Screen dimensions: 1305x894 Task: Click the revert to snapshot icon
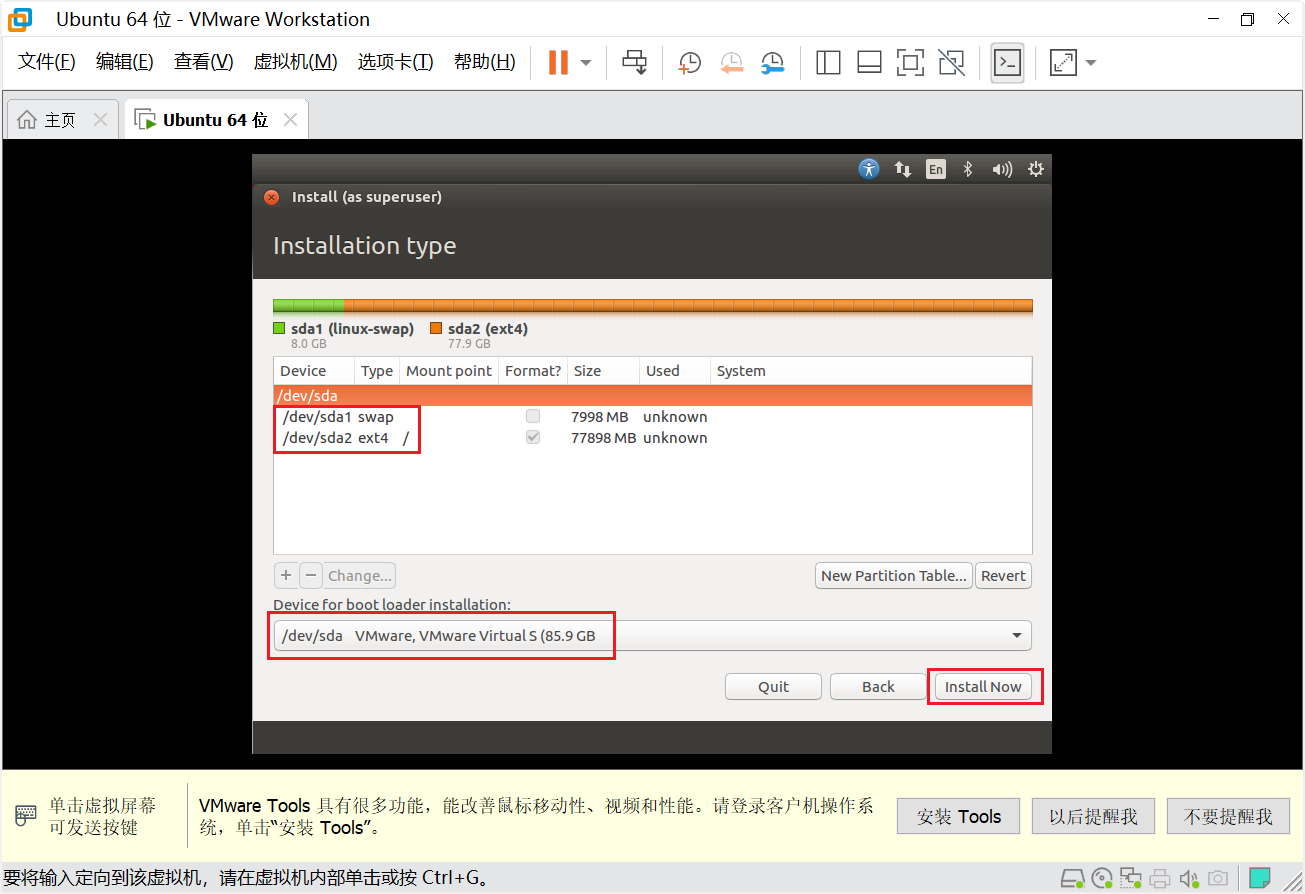[x=731, y=62]
